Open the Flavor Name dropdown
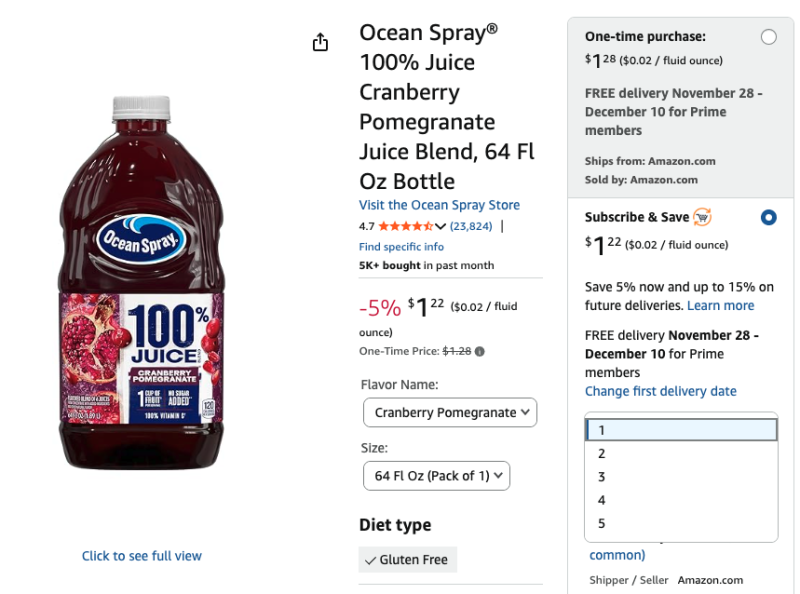Viewport: 800px width, 594px height. tap(449, 412)
